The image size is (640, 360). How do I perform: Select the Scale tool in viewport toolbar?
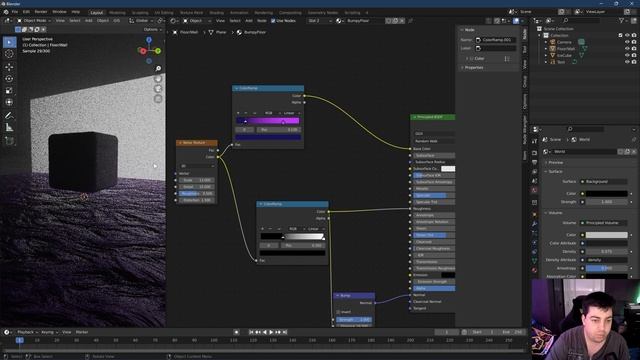coord(9,91)
